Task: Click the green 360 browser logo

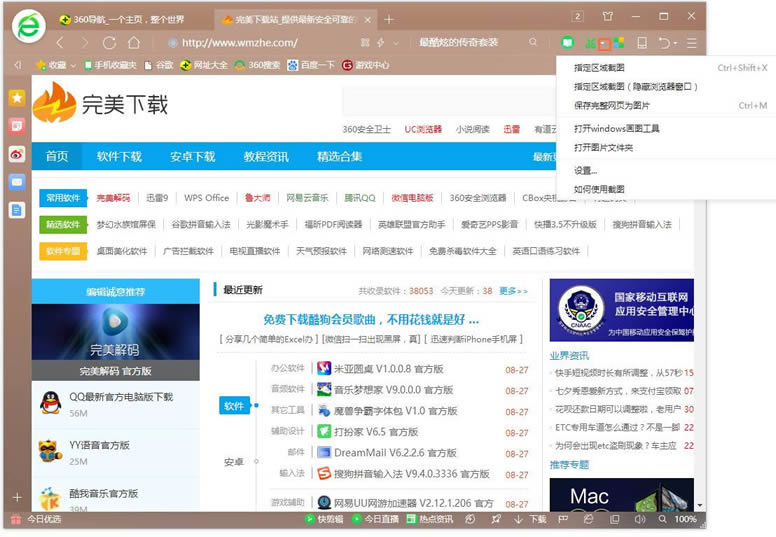Action: coord(29,26)
